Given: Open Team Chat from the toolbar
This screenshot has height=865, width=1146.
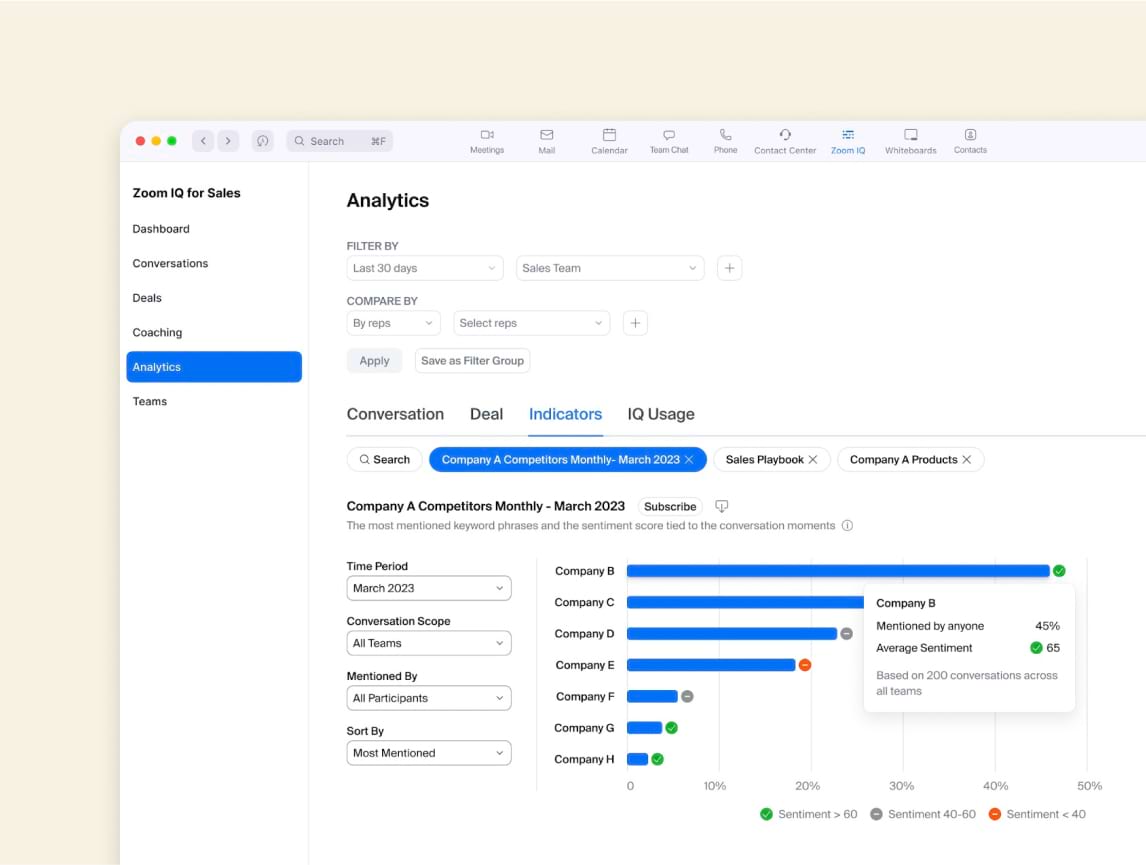Looking at the screenshot, I should point(668,140).
